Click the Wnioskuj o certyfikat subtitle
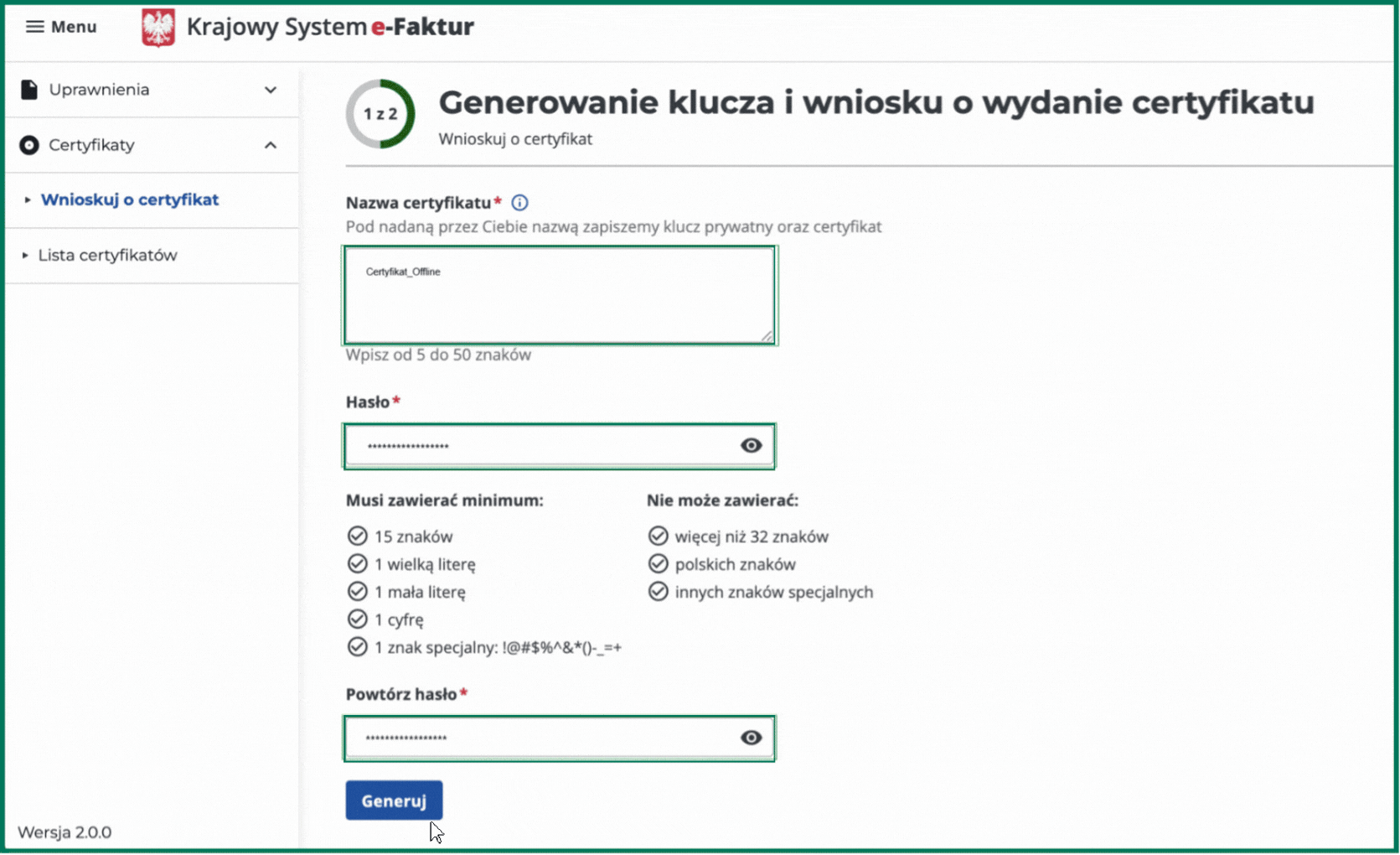1400x855 pixels. (515, 139)
